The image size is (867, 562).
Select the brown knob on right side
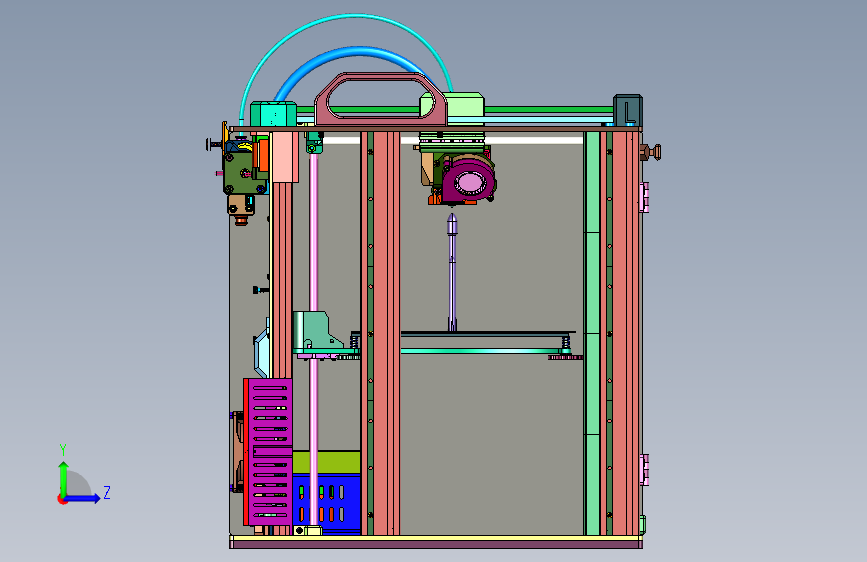(650, 152)
